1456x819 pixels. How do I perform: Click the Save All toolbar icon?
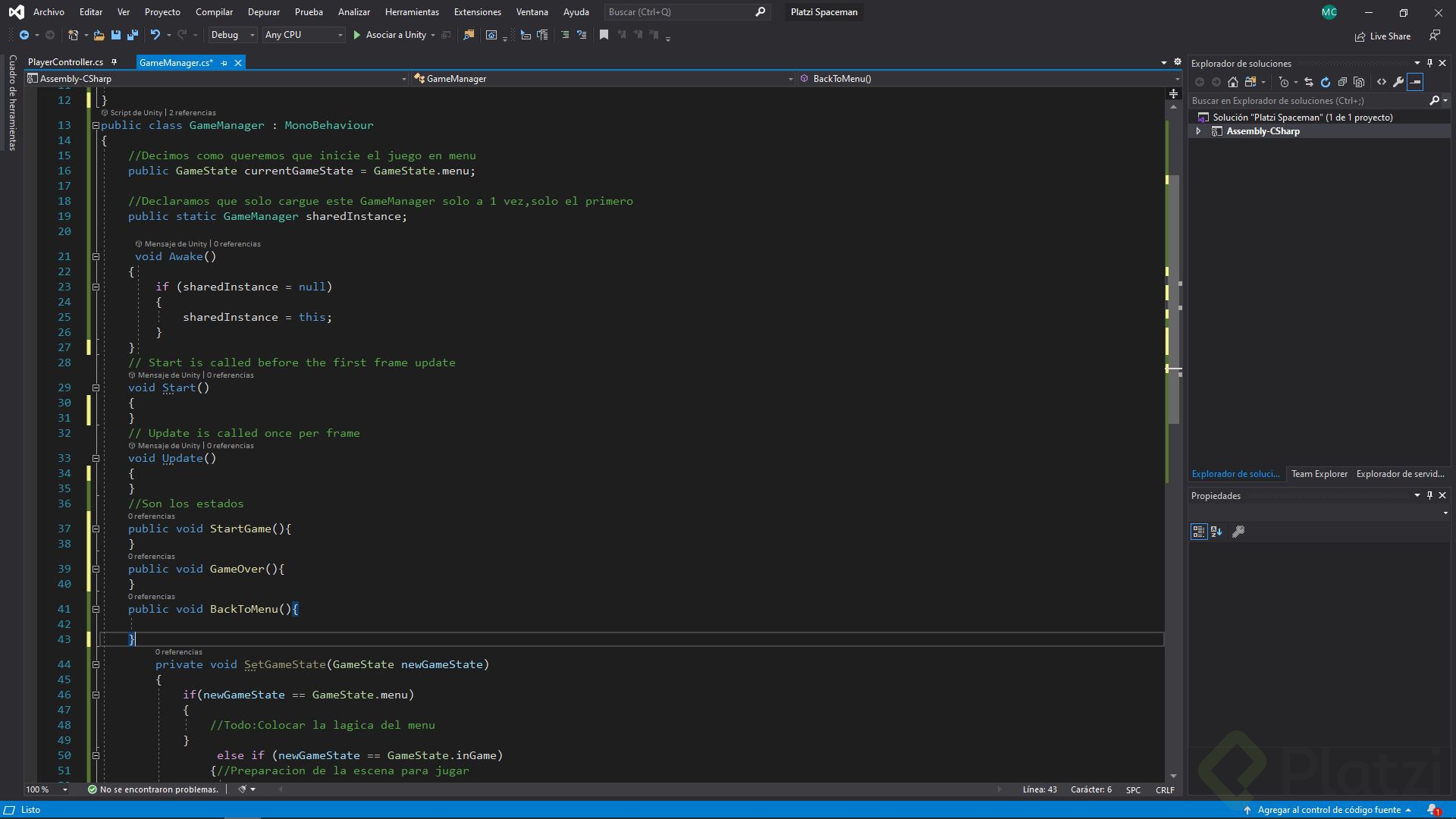tap(133, 35)
